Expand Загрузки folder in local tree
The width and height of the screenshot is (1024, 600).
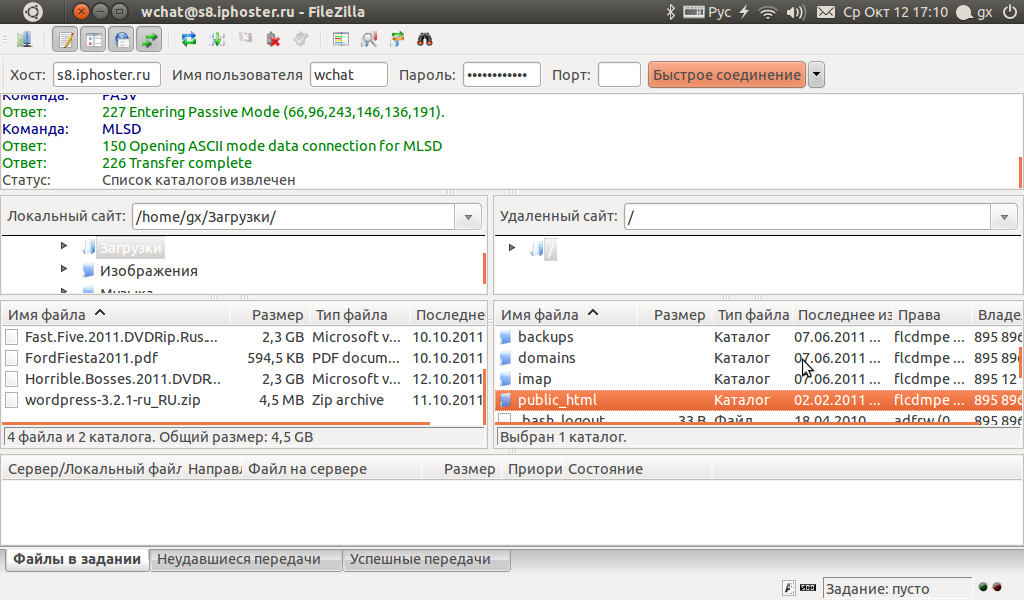tap(64, 246)
